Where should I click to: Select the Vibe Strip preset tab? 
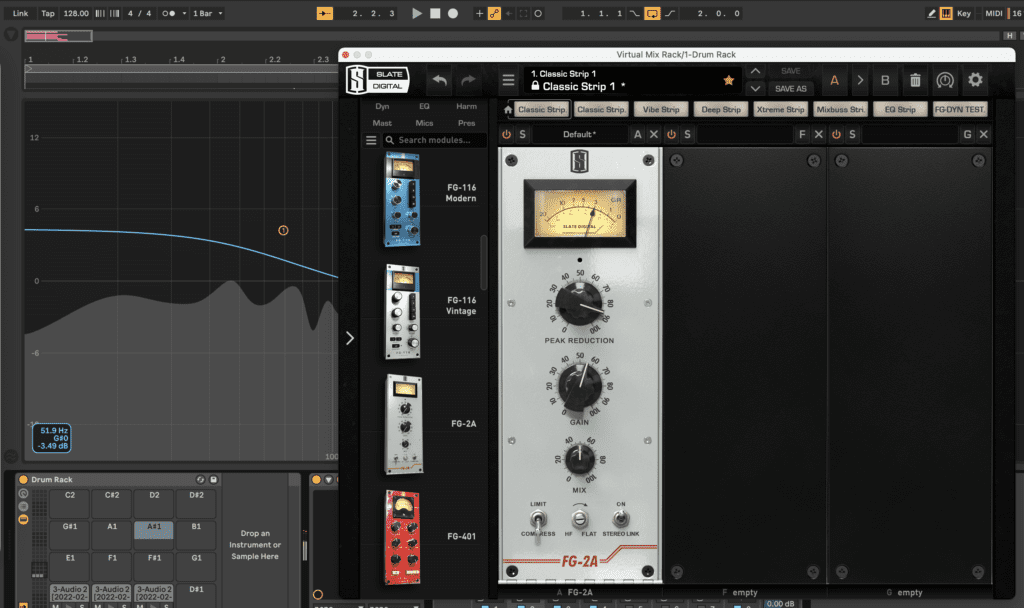661,110
